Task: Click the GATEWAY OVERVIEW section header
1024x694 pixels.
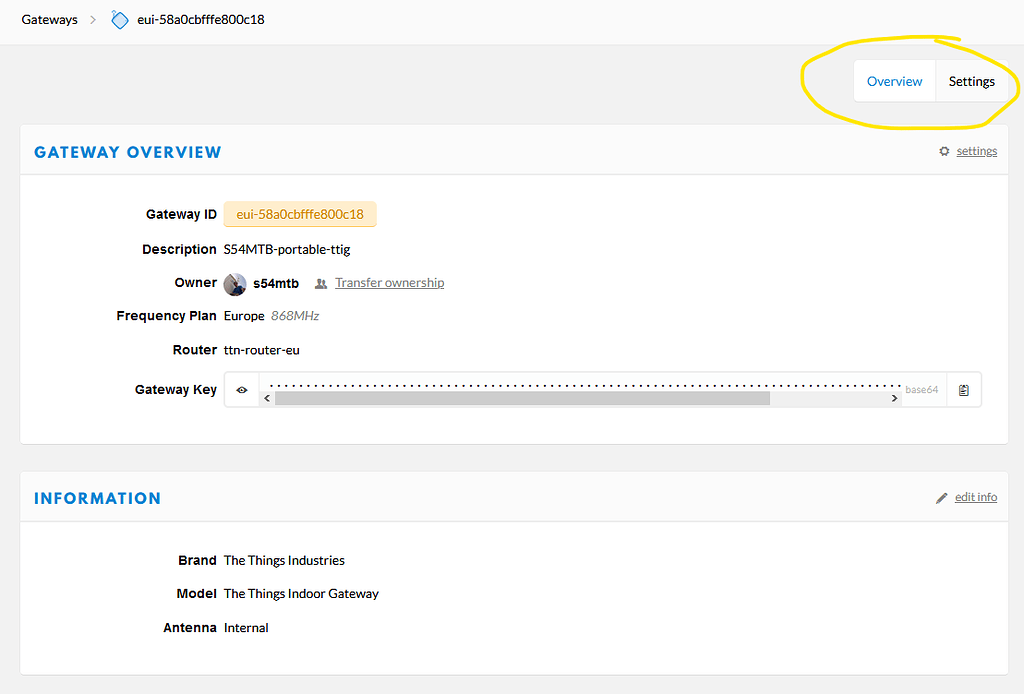Action: click(x=127, y=152)
